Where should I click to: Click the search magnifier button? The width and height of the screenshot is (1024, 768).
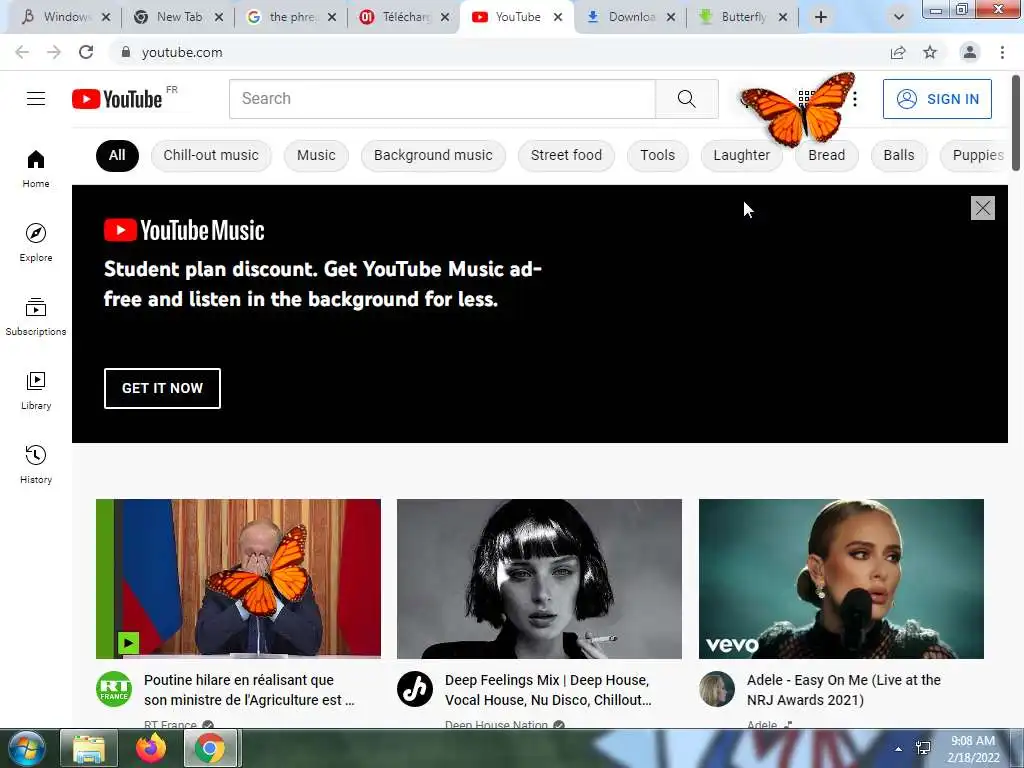coord(686,99)
